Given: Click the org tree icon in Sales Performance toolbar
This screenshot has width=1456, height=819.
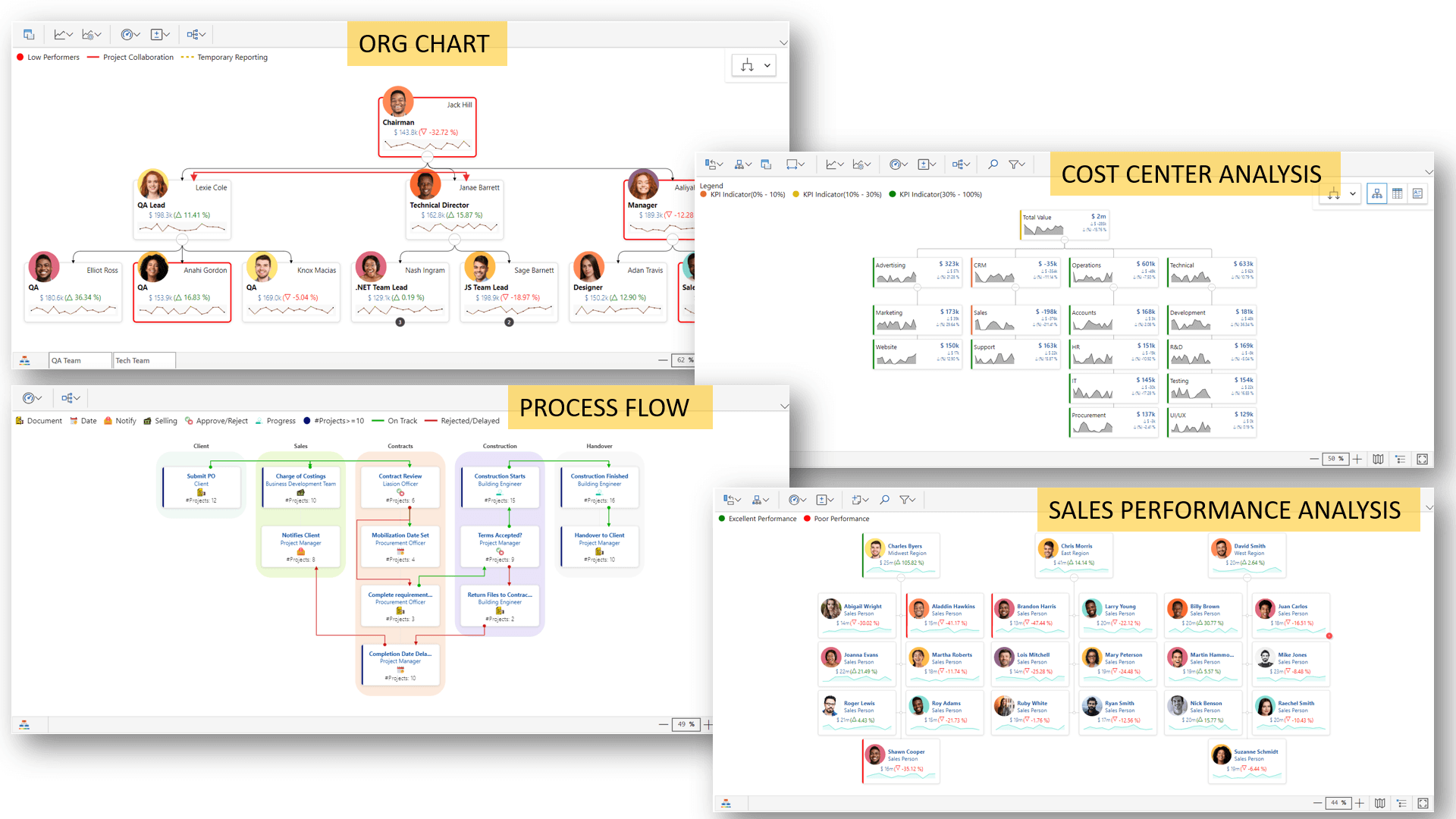Looking at the screenshot, I should click(x=761, y=500).
